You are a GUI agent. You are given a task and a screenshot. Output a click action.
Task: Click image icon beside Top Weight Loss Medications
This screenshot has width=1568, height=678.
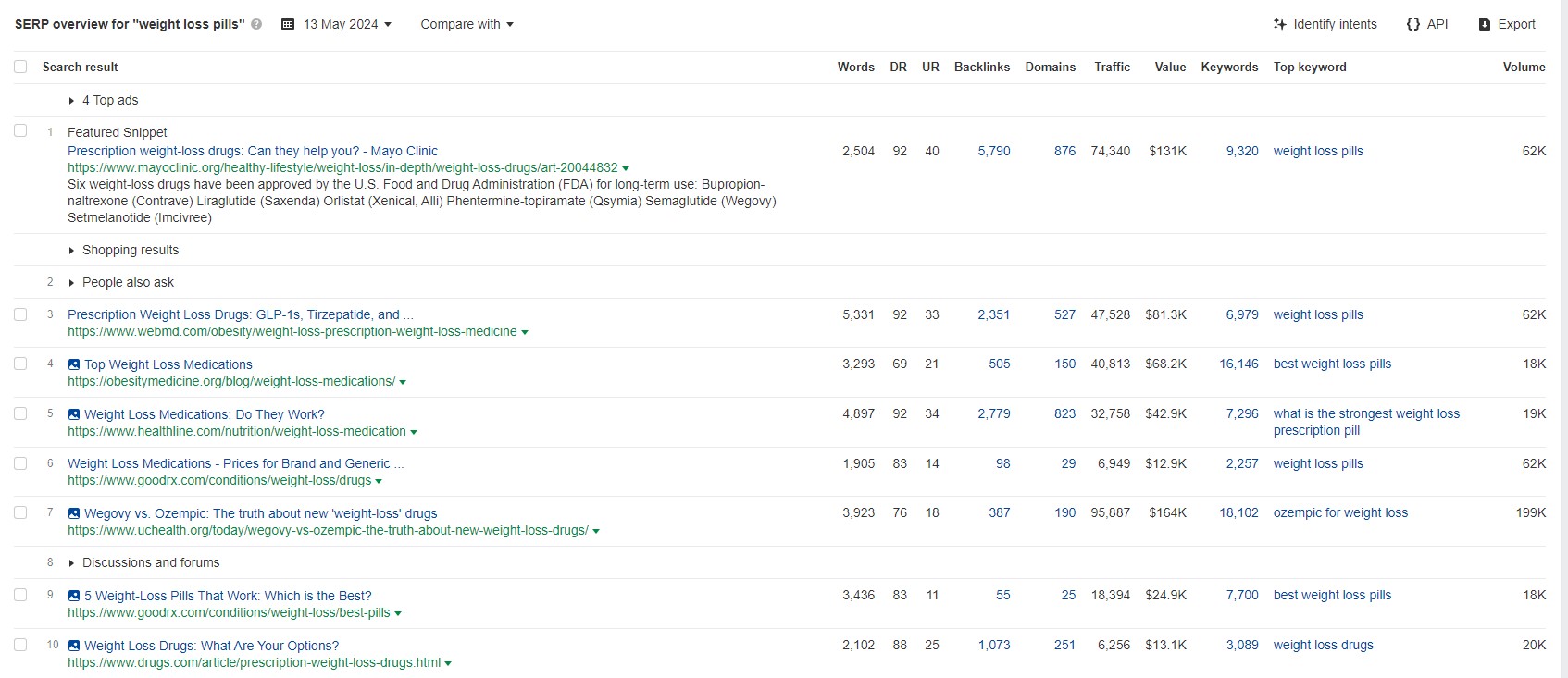click(74, 364)
